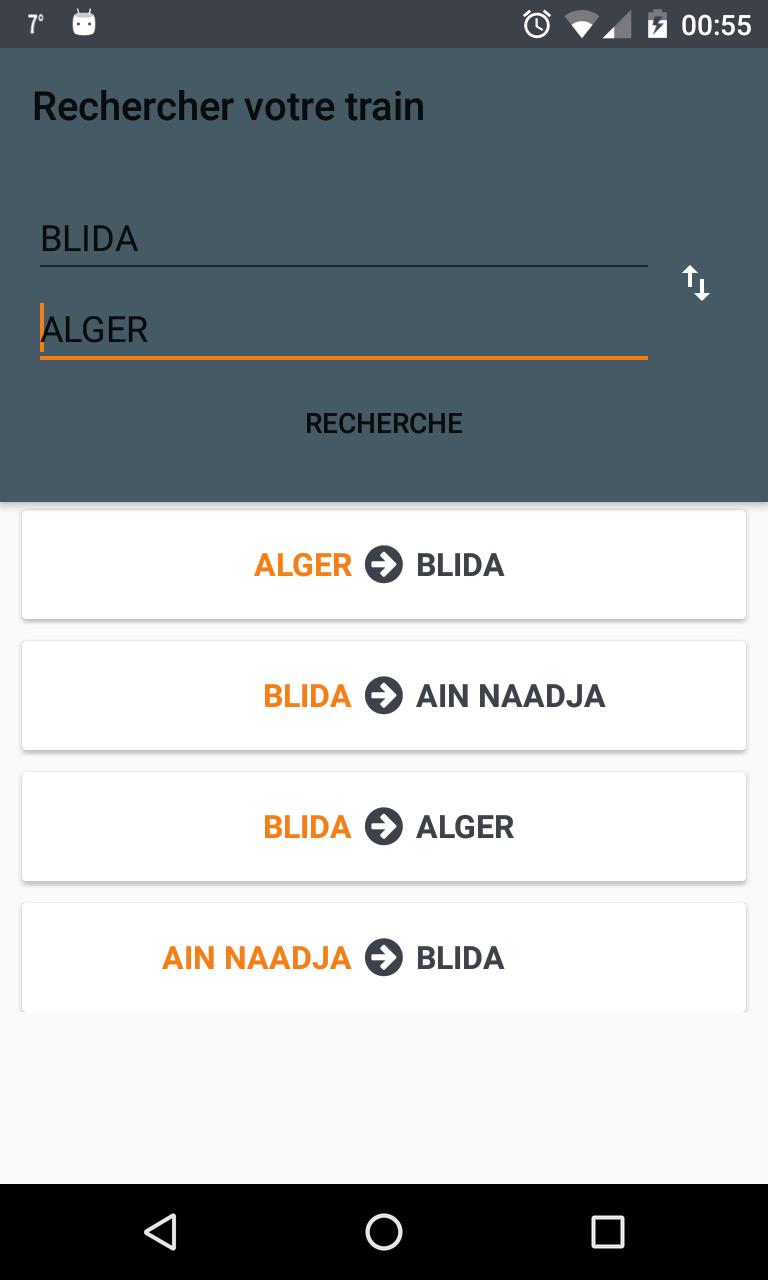This screenshot has width=768, height=1280.
Task: Tap the Rechercher votre train title
Action: click(229, 106)
